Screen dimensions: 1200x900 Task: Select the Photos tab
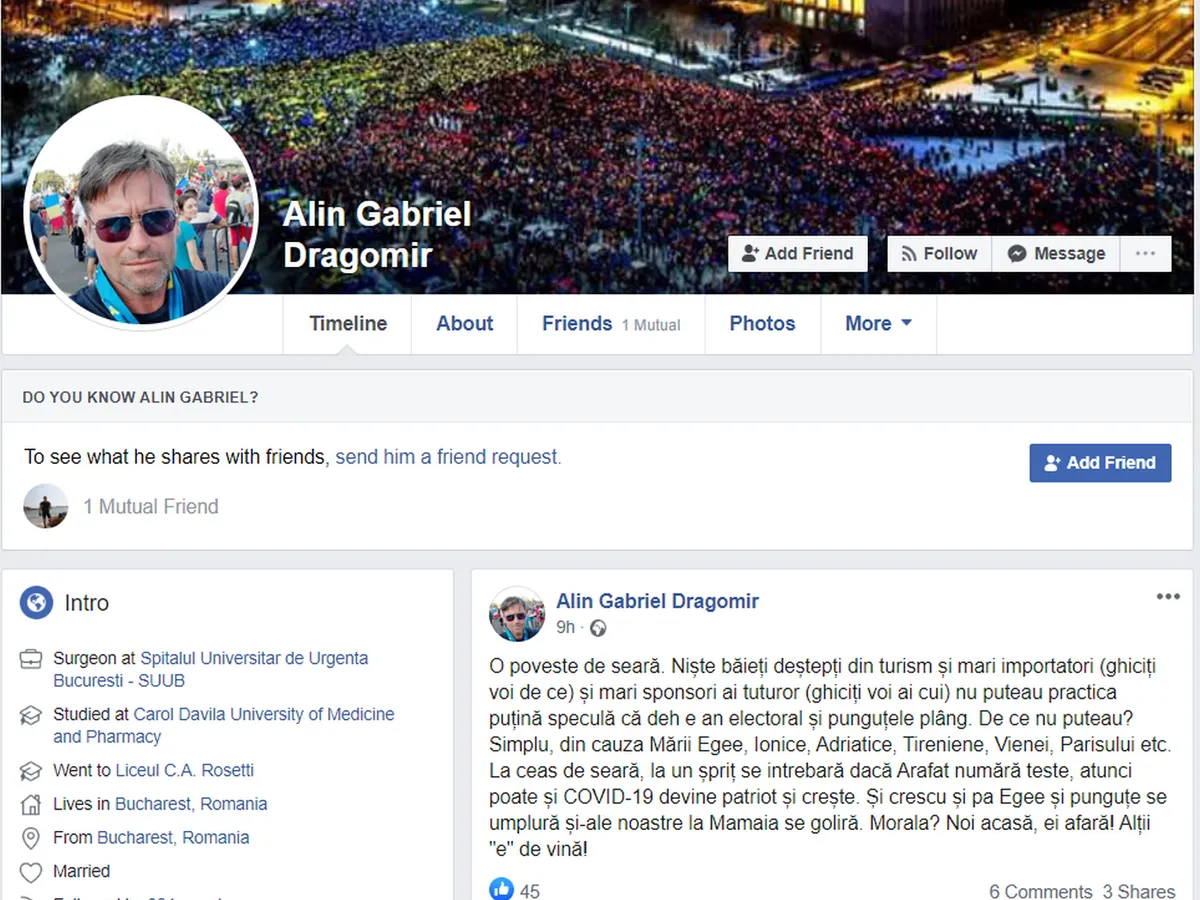pos(762,324)
